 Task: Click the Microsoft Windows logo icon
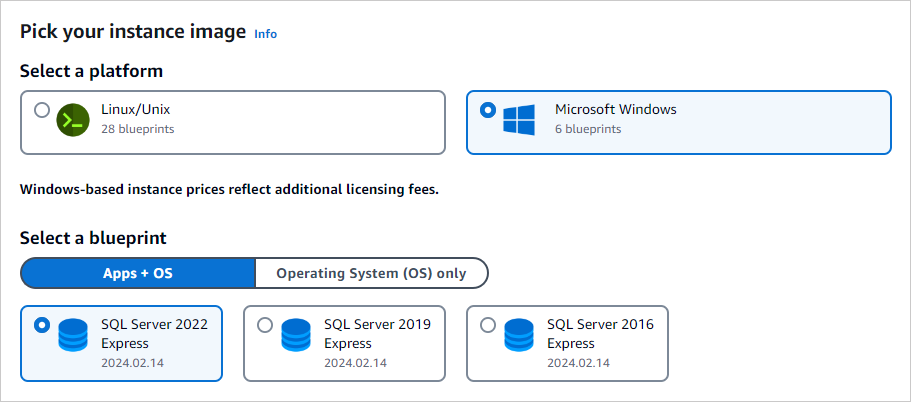pos(518,120)
